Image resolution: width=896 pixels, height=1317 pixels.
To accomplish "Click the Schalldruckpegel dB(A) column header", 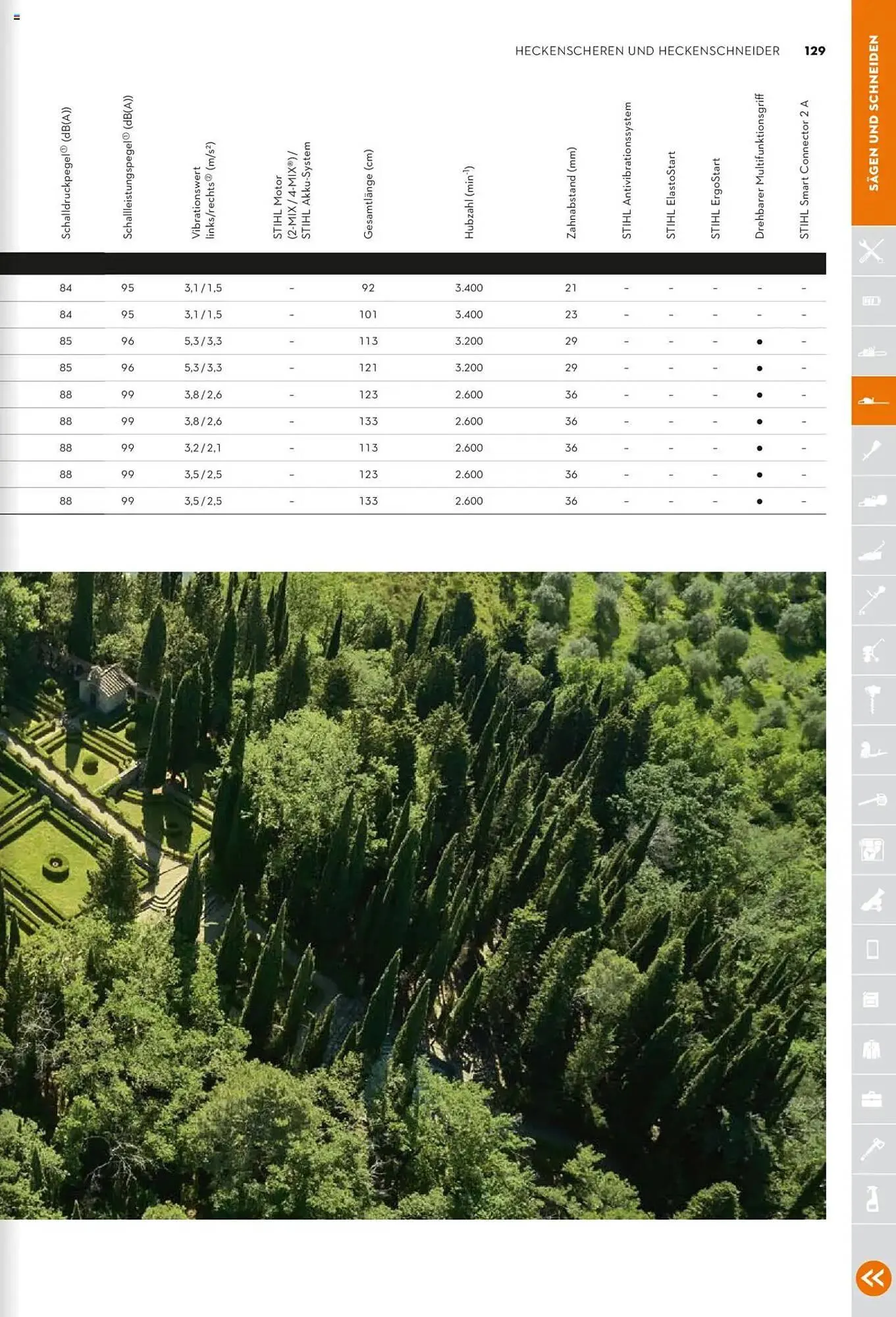I will tap(66, 173).
